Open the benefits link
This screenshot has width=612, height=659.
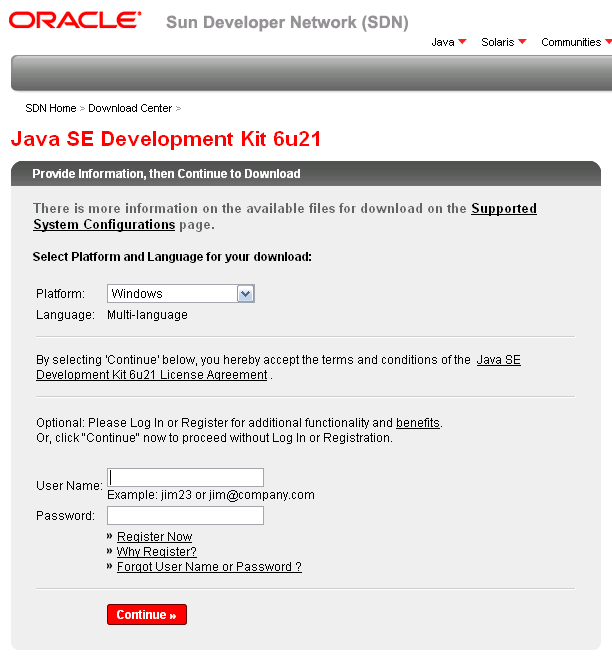[418, 422]
